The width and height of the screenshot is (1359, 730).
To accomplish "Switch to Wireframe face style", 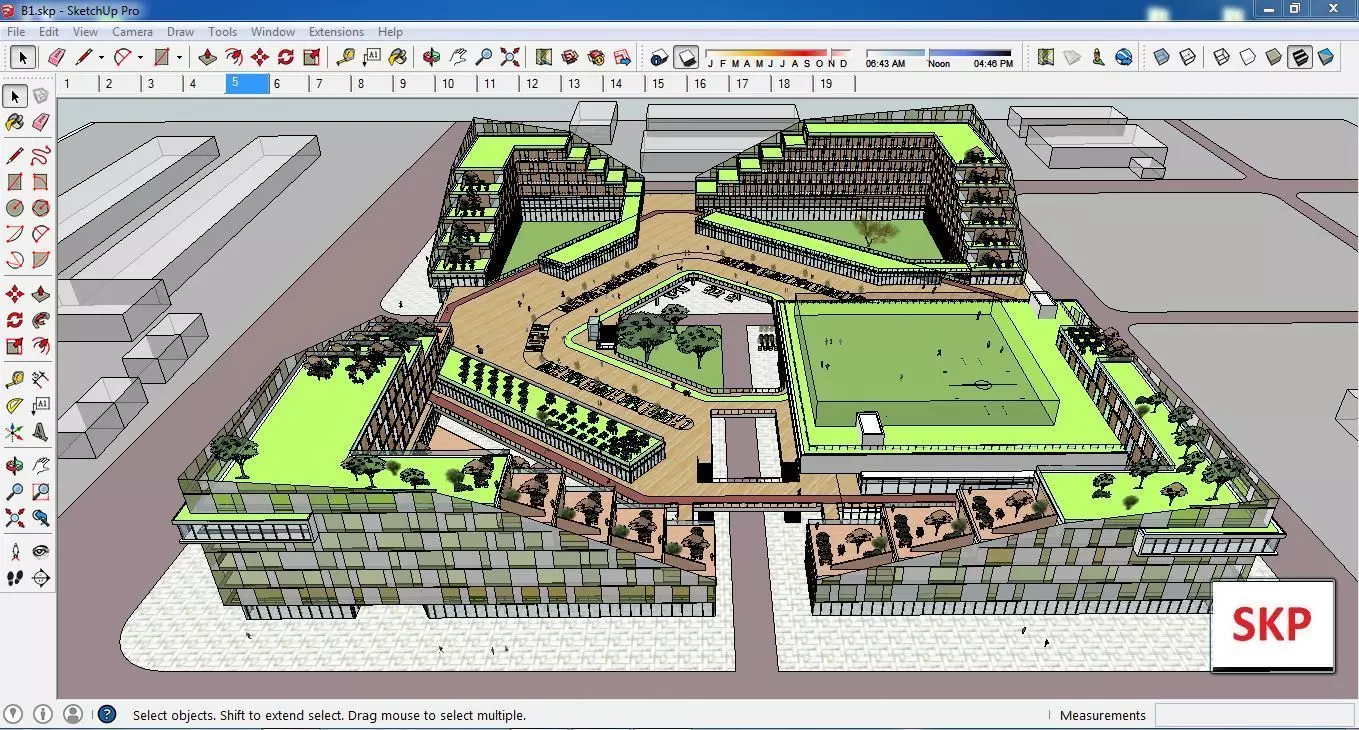I will click(x=1221, y=57).
